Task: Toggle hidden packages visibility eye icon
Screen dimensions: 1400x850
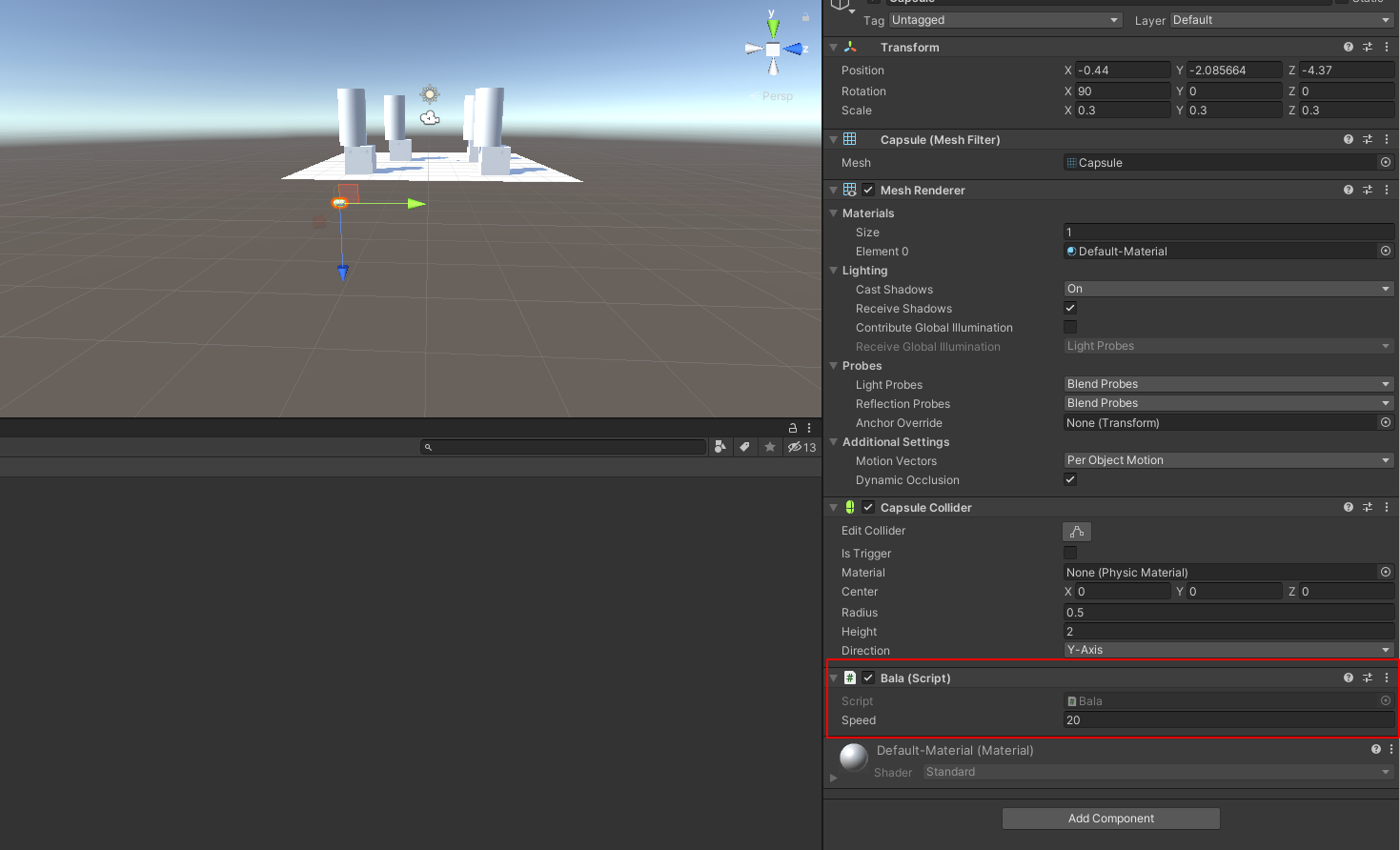Action: tap(801, 447)
